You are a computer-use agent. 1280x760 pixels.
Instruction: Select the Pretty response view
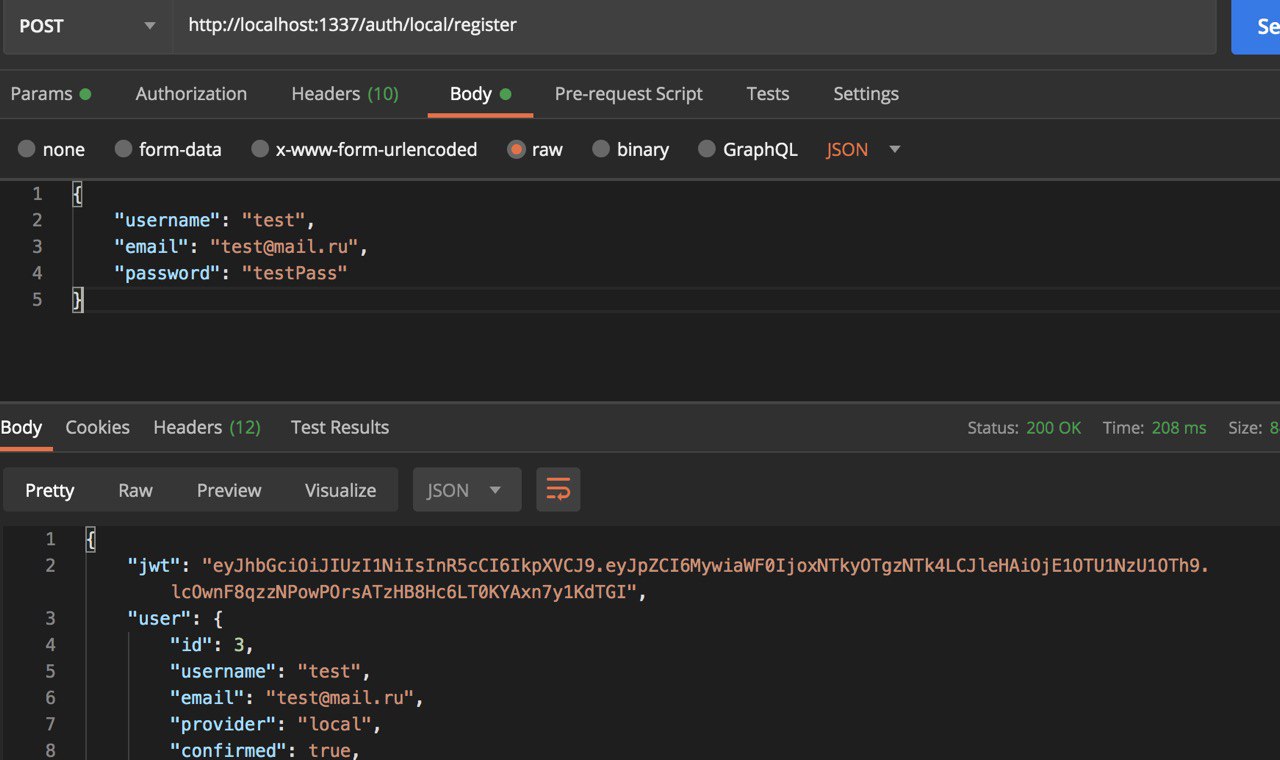(x=50, y=490)
